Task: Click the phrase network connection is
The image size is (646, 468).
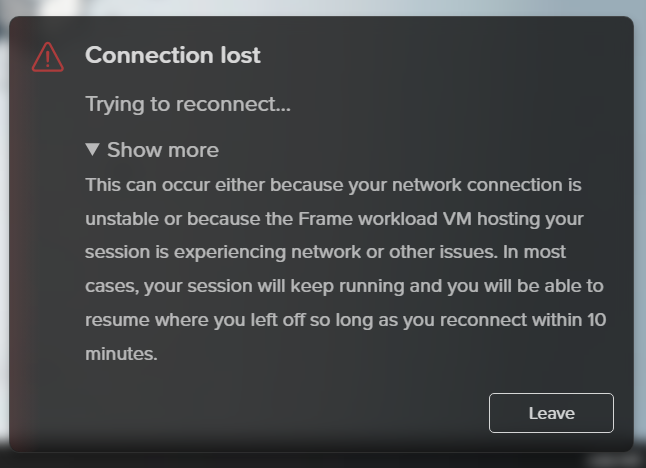Action: (485, 186)
